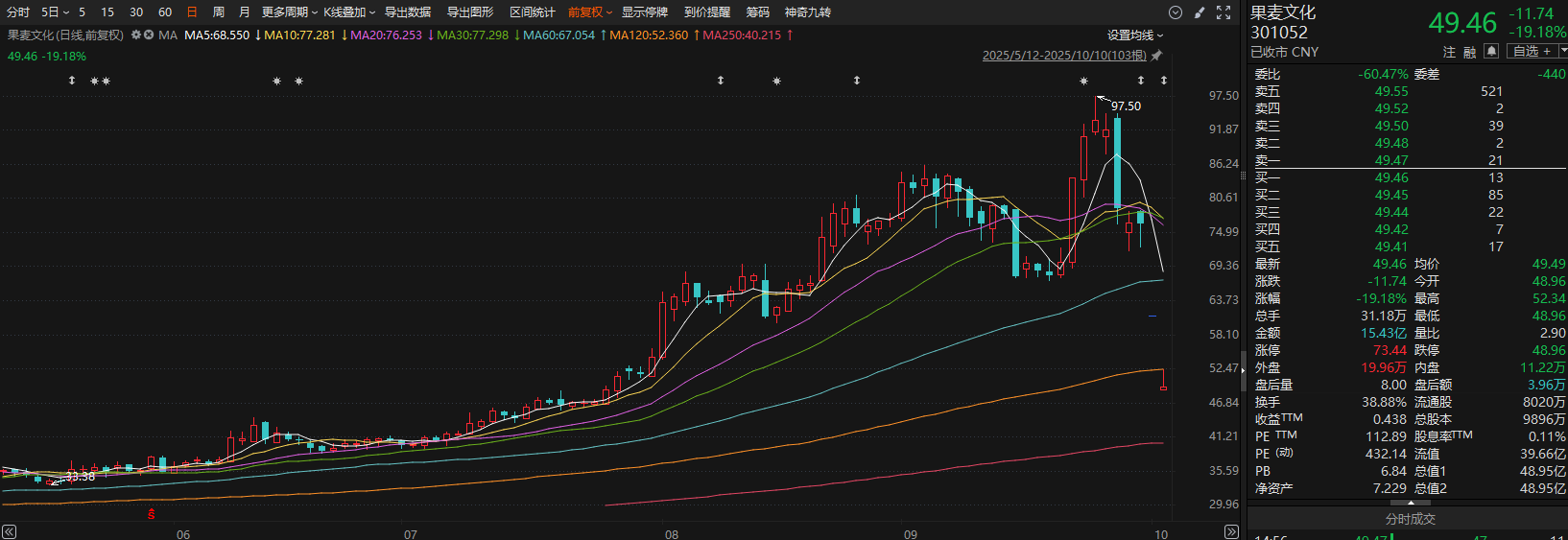Set a price alert with the bell icon

click(1491, 51)
